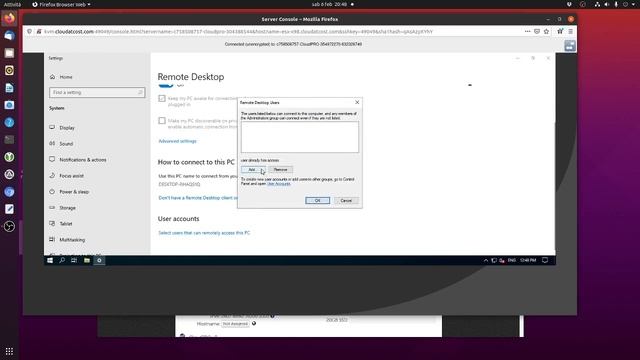Image resolution: width=640 pixels, height=360 pixels.
Task: Open Firefox Browser Web app menu
Action: click(x=61, y=4)
